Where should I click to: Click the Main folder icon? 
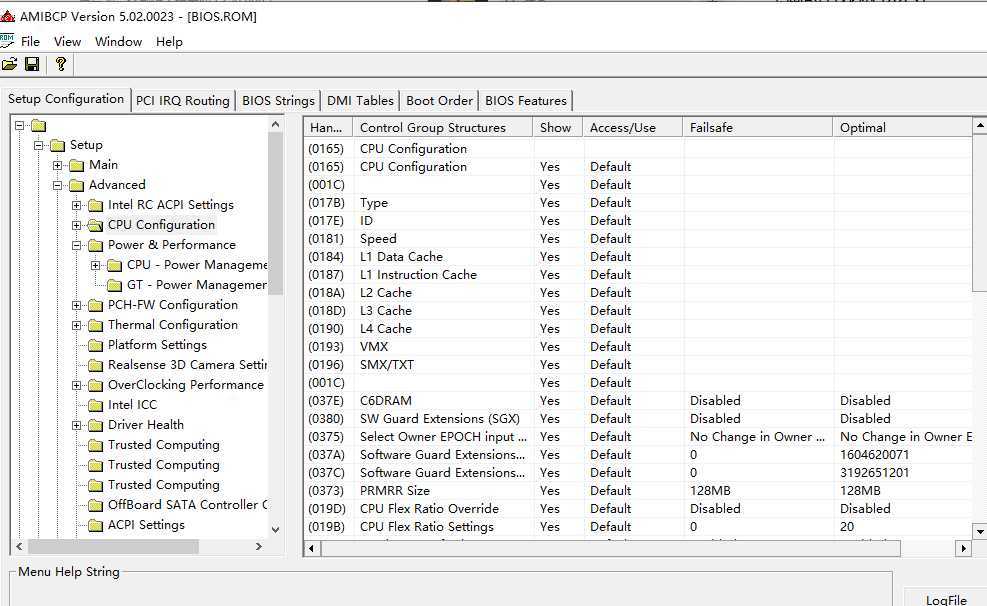pyautogui.click(x=77, y=166)
